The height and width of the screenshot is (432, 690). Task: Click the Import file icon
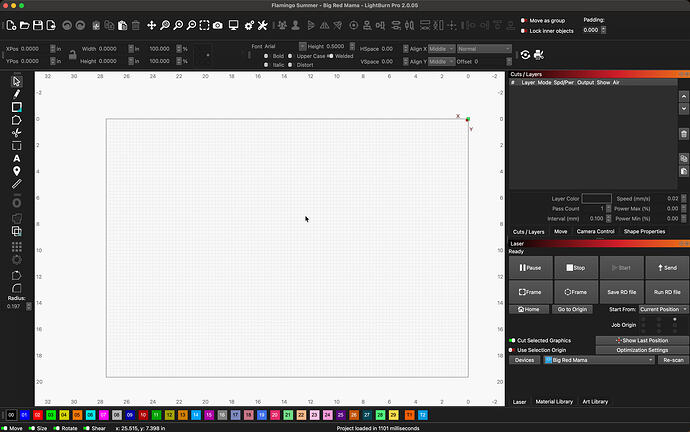point(51,26)
